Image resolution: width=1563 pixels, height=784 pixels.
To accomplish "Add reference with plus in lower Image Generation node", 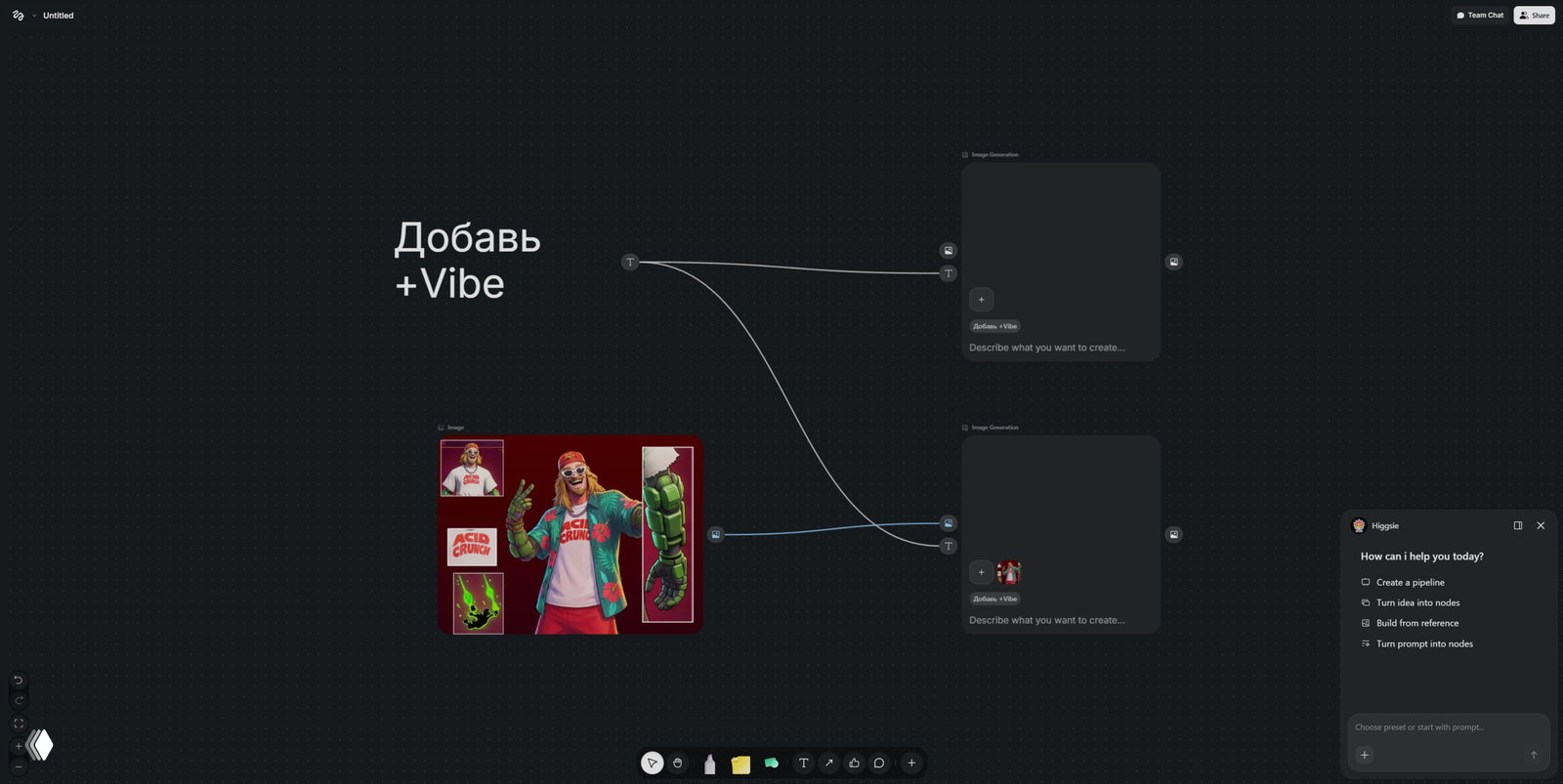I will (982, 572).
